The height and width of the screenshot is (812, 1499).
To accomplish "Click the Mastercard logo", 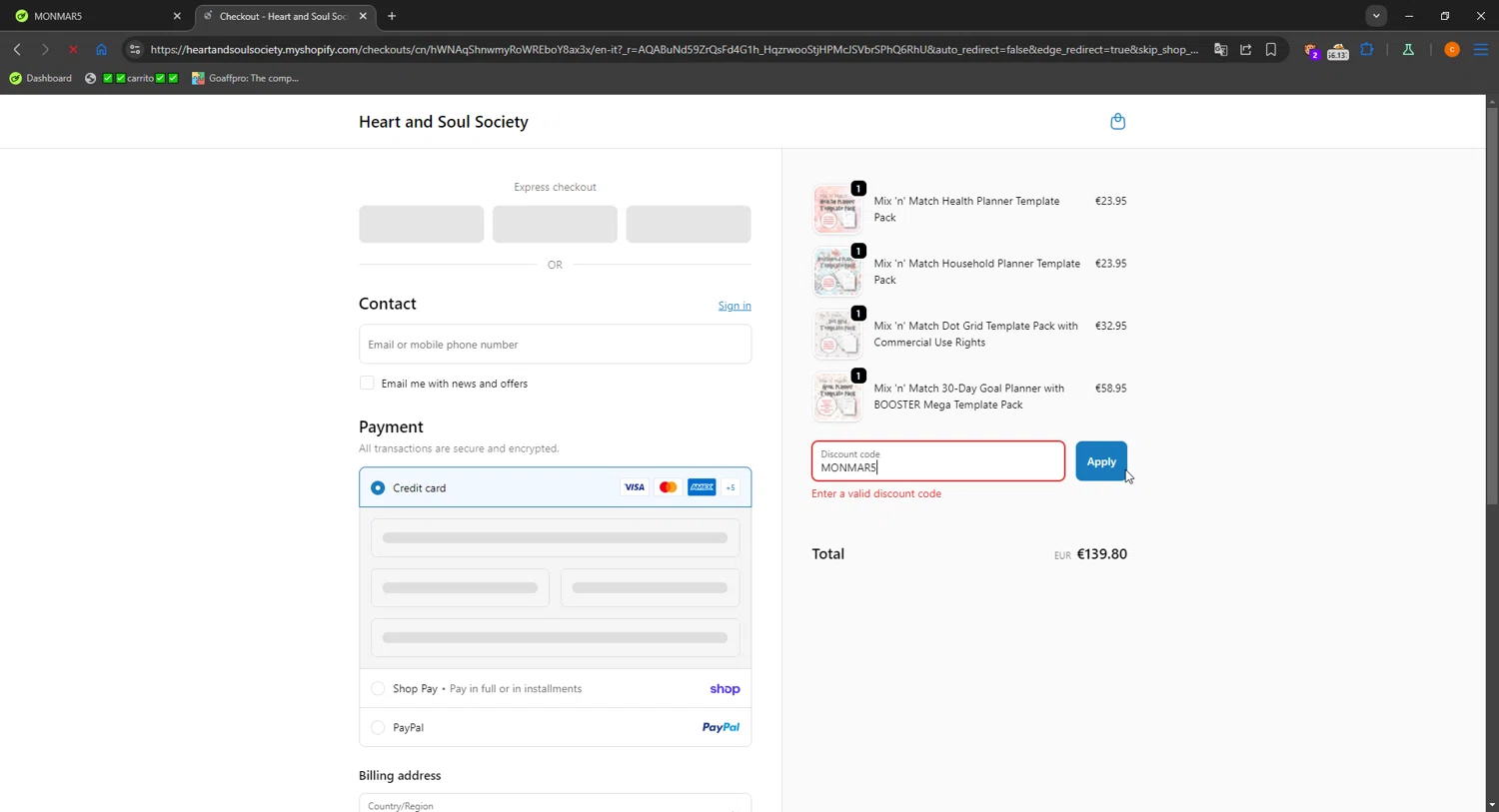I will coord(668,487).
